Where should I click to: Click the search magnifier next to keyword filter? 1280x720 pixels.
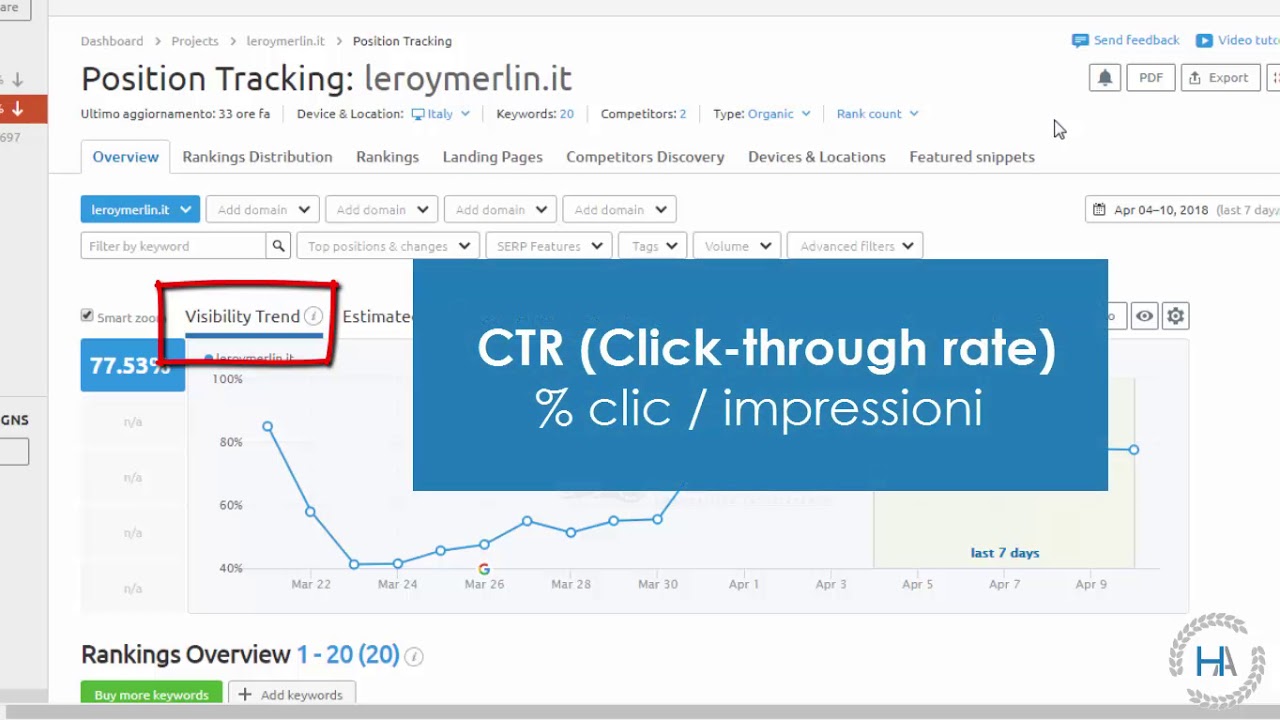279,246
